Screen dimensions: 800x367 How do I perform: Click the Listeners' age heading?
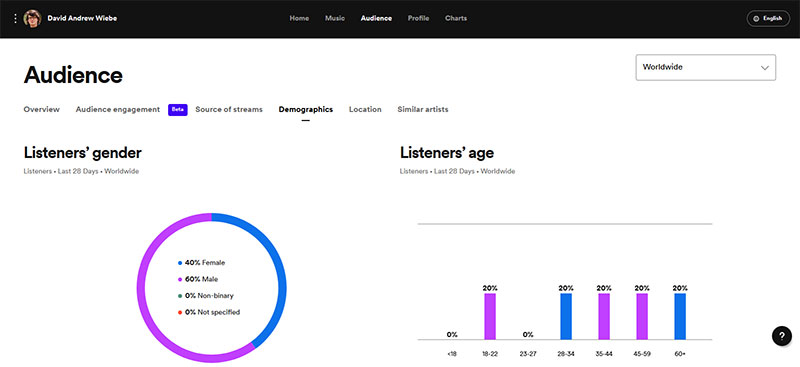pyautogui.click(x=447, y=153)
